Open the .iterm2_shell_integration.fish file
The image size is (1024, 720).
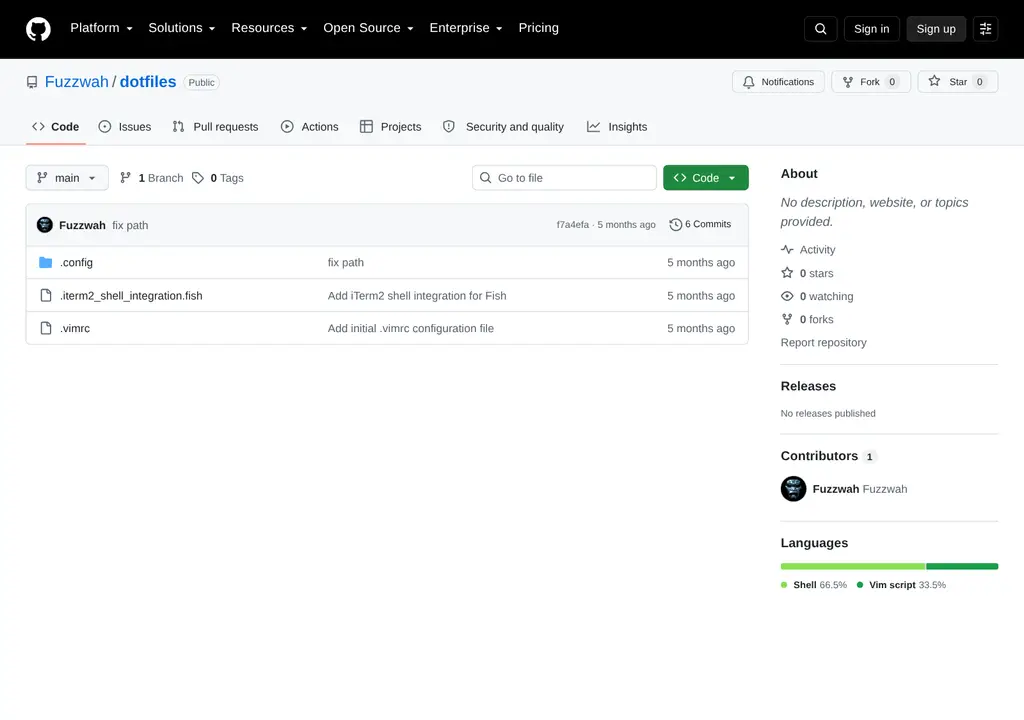pos(131,295)
